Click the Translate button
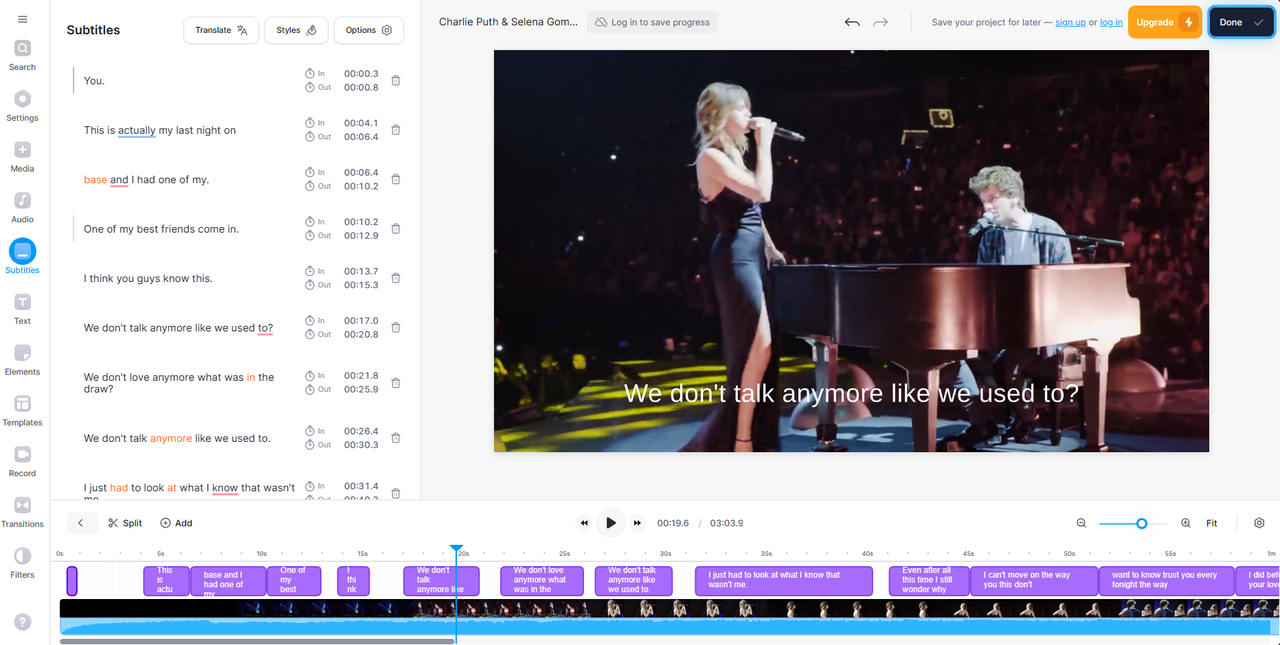Viewport: 1280px width, 645px height. point(221,30)
